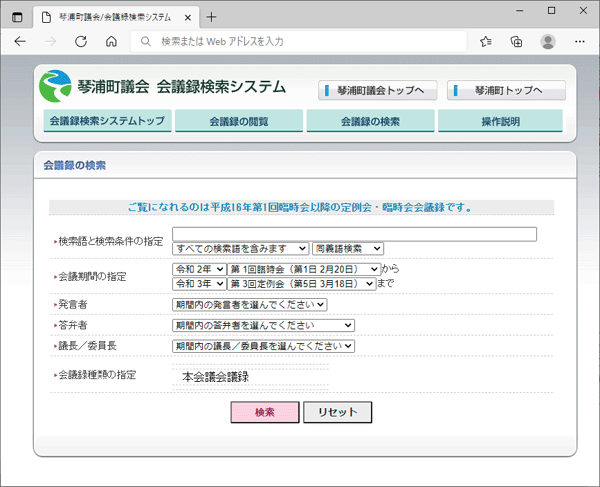Open the collections icon

[517, 41]
